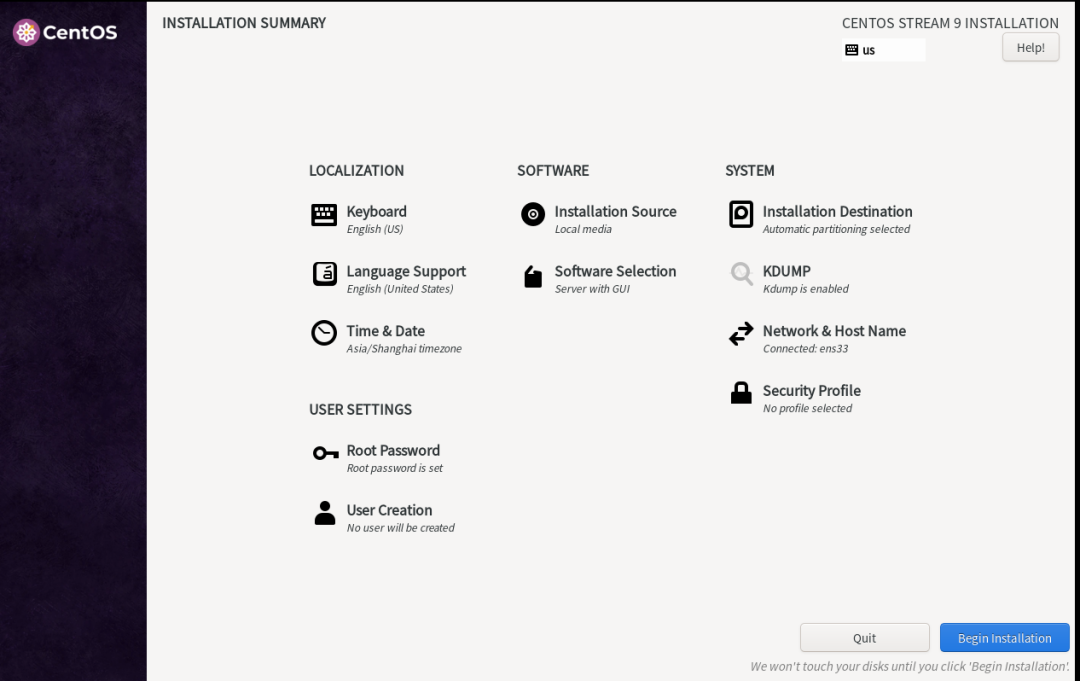Screen dimensions: 1080x681
Task: Click the Root Password label
Action: (x=393, y=451)
